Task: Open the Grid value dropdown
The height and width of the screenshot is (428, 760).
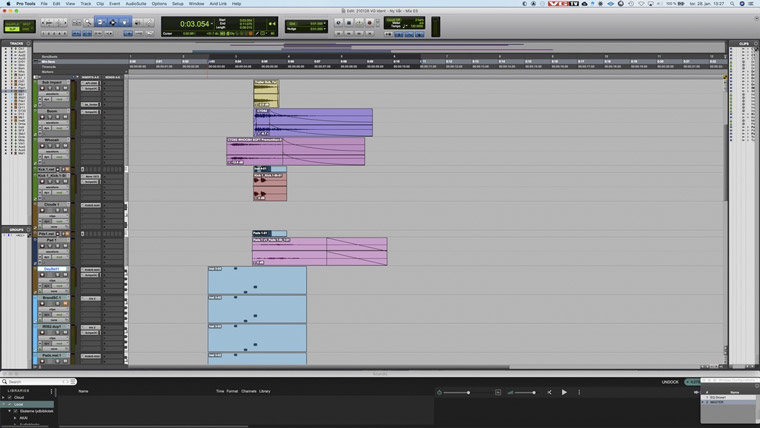Action: [x=323, y=23]
